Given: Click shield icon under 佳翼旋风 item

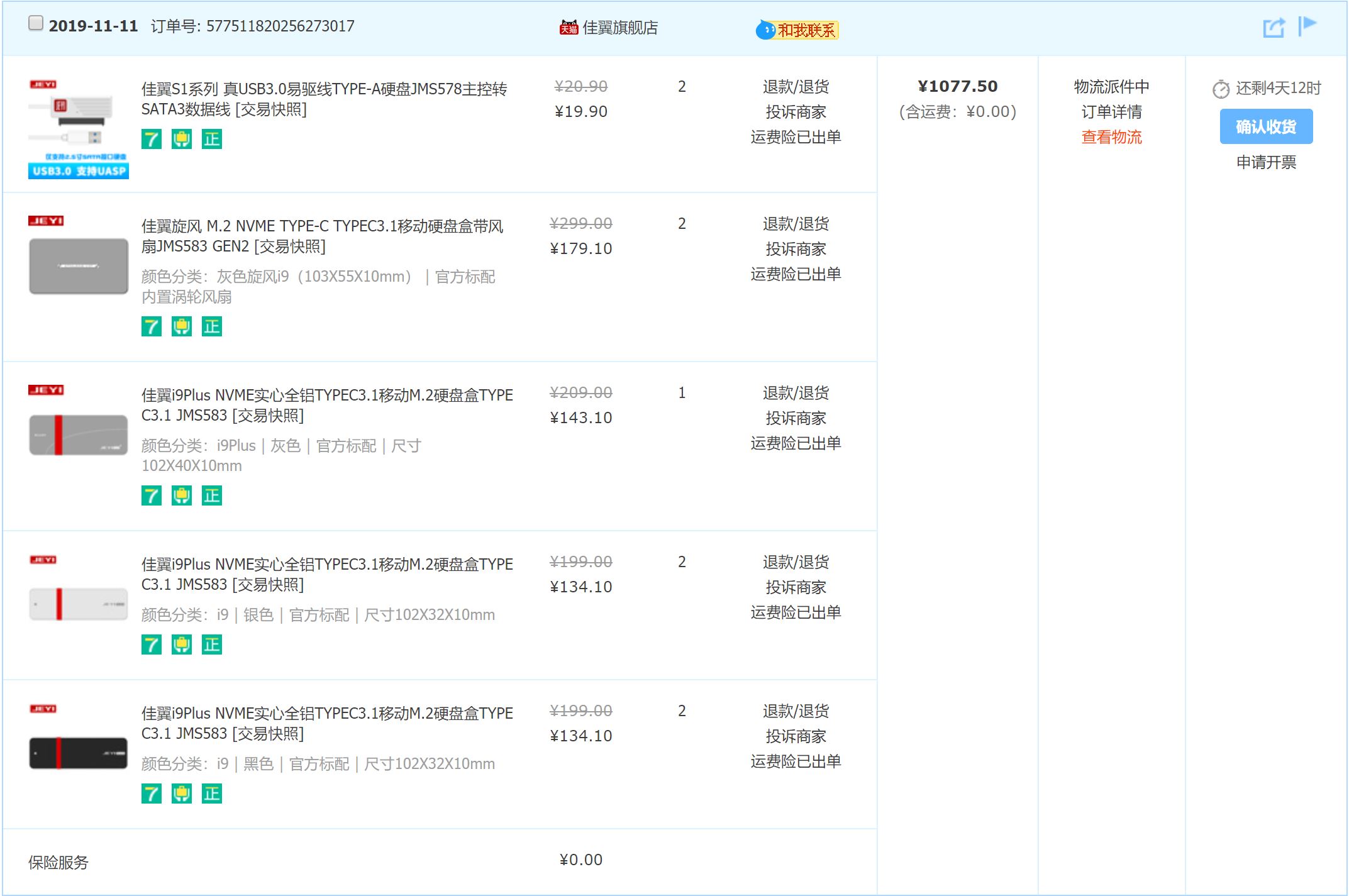Looking at the screenshot, I should [x=182, y=326].
